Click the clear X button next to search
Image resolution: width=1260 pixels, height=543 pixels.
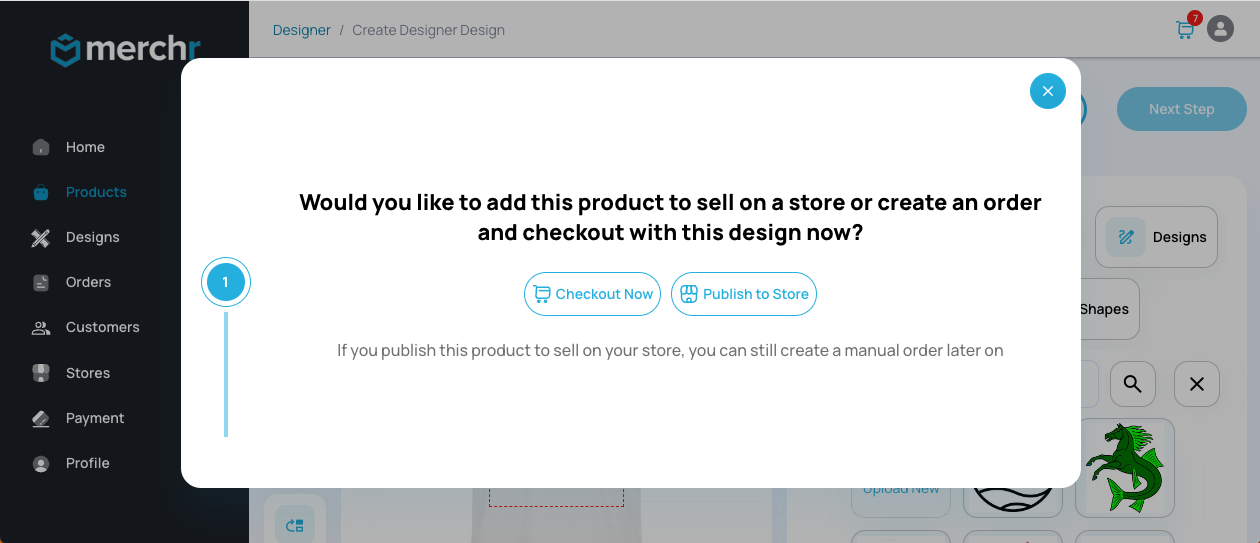coord(1197,384)
